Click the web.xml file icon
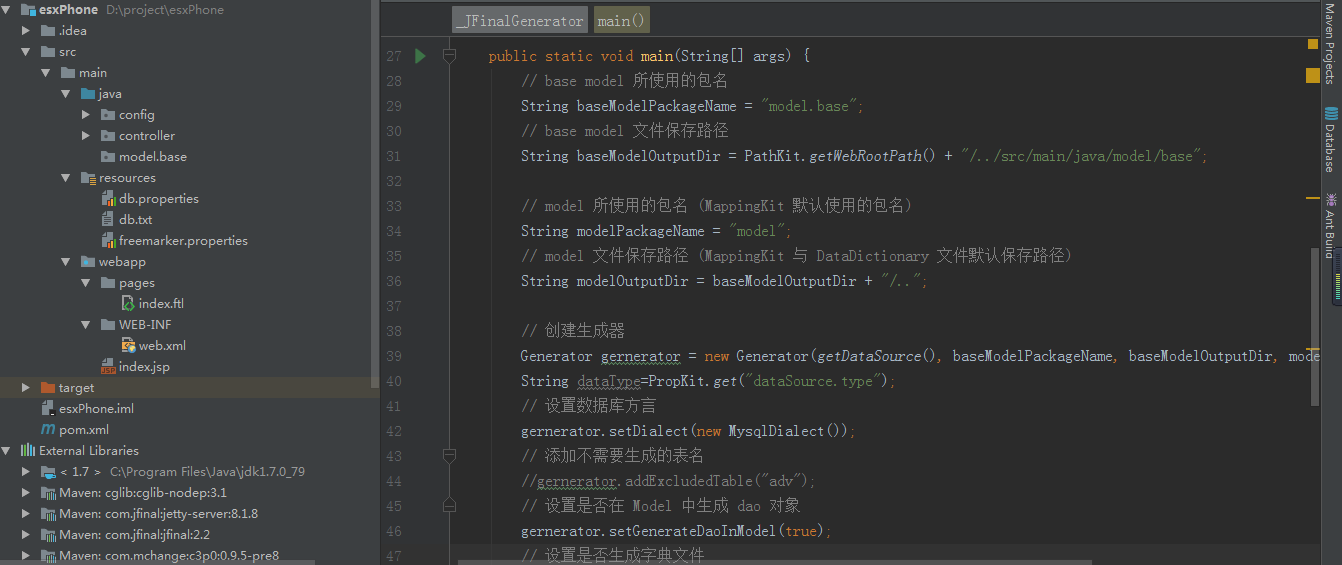 [129, 345]
